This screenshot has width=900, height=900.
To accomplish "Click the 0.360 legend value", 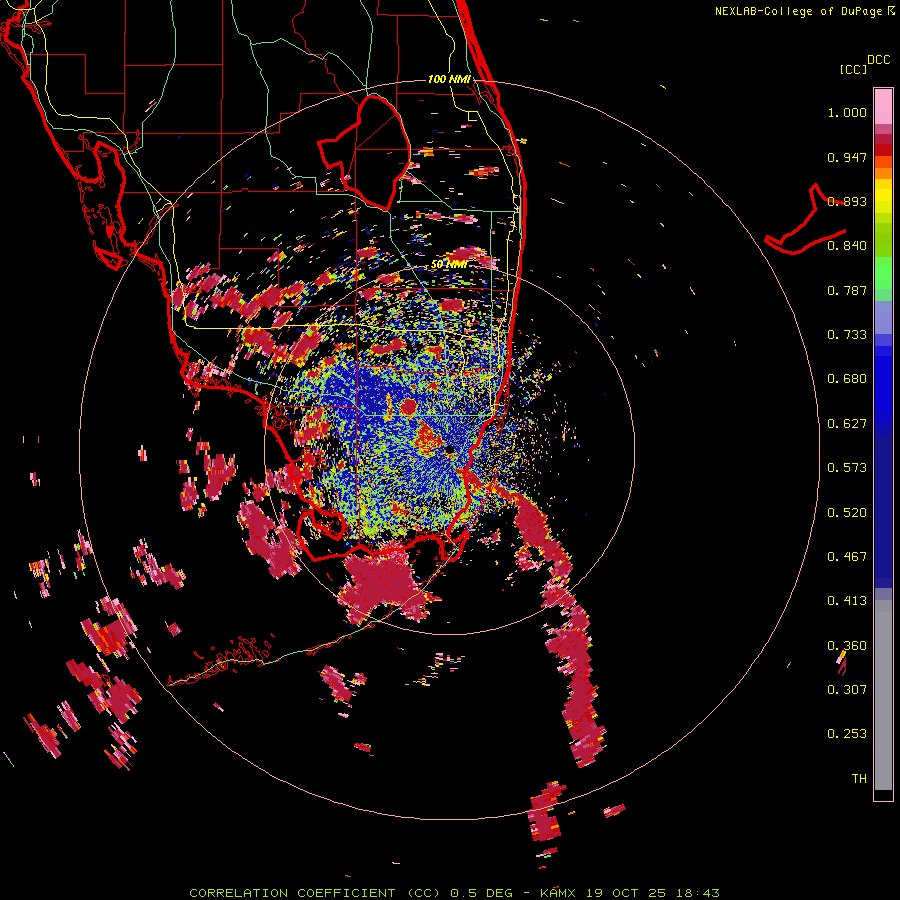I will coord(847,646).
